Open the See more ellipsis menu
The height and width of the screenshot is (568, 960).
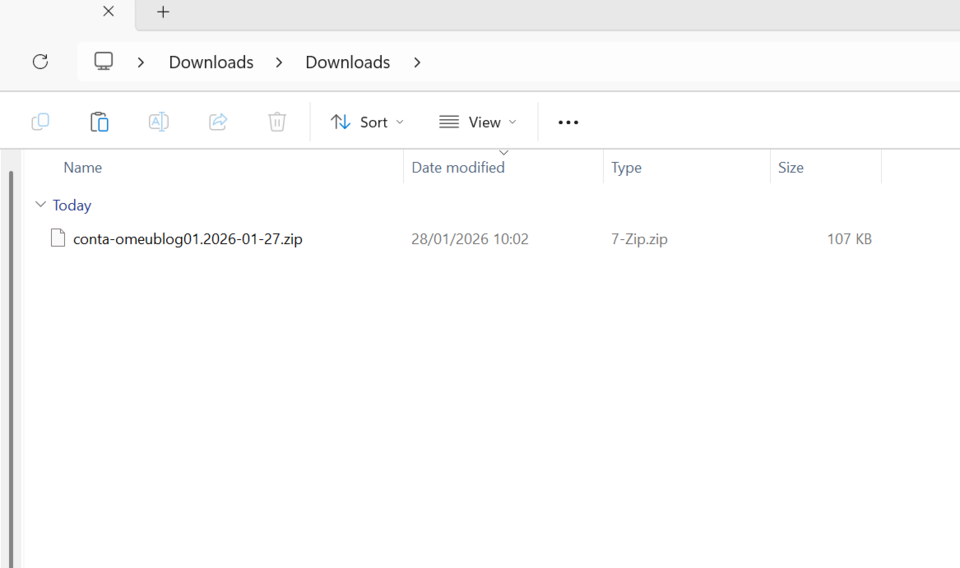pyautogui.click(x=568, y=122)
